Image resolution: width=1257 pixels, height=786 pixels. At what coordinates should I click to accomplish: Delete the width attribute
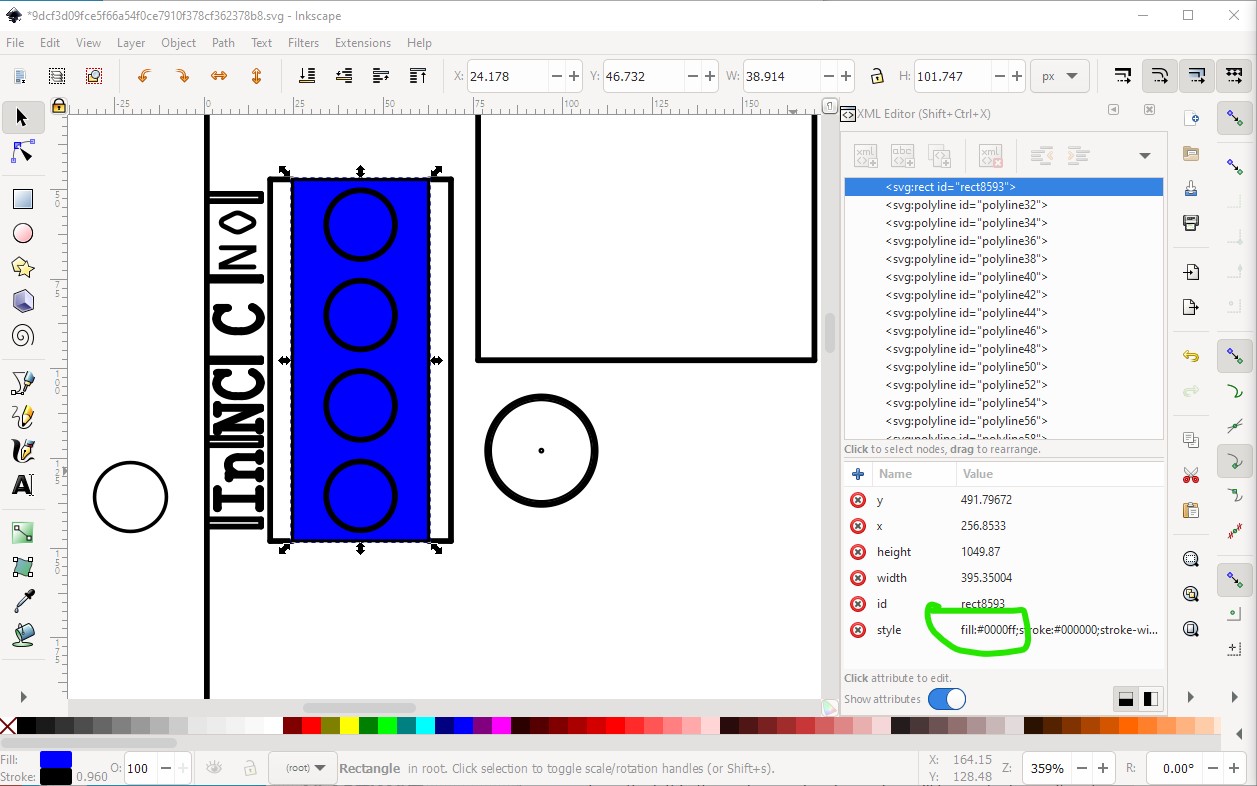pos(857,578)
